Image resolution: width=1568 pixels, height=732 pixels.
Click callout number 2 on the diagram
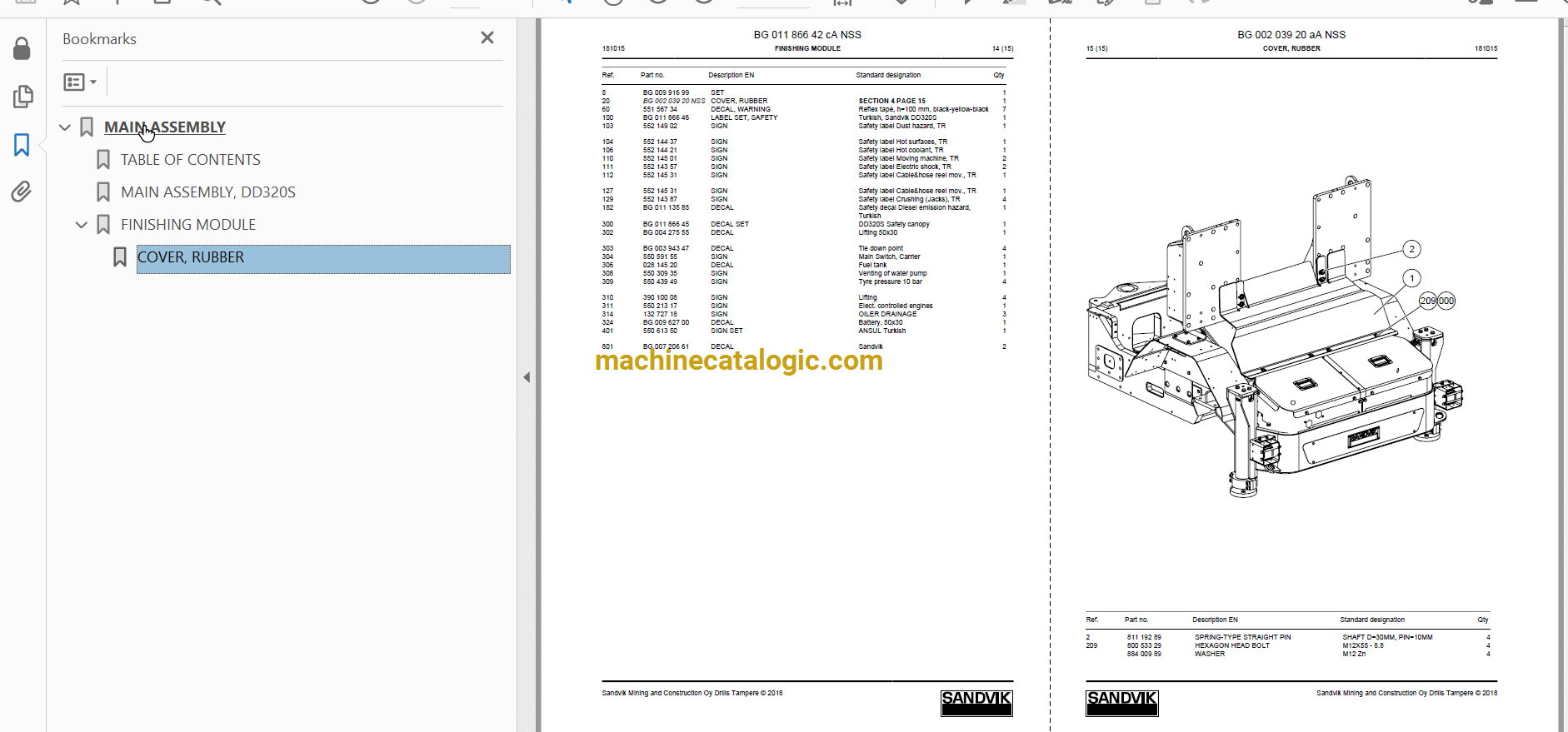[1411, 249]
